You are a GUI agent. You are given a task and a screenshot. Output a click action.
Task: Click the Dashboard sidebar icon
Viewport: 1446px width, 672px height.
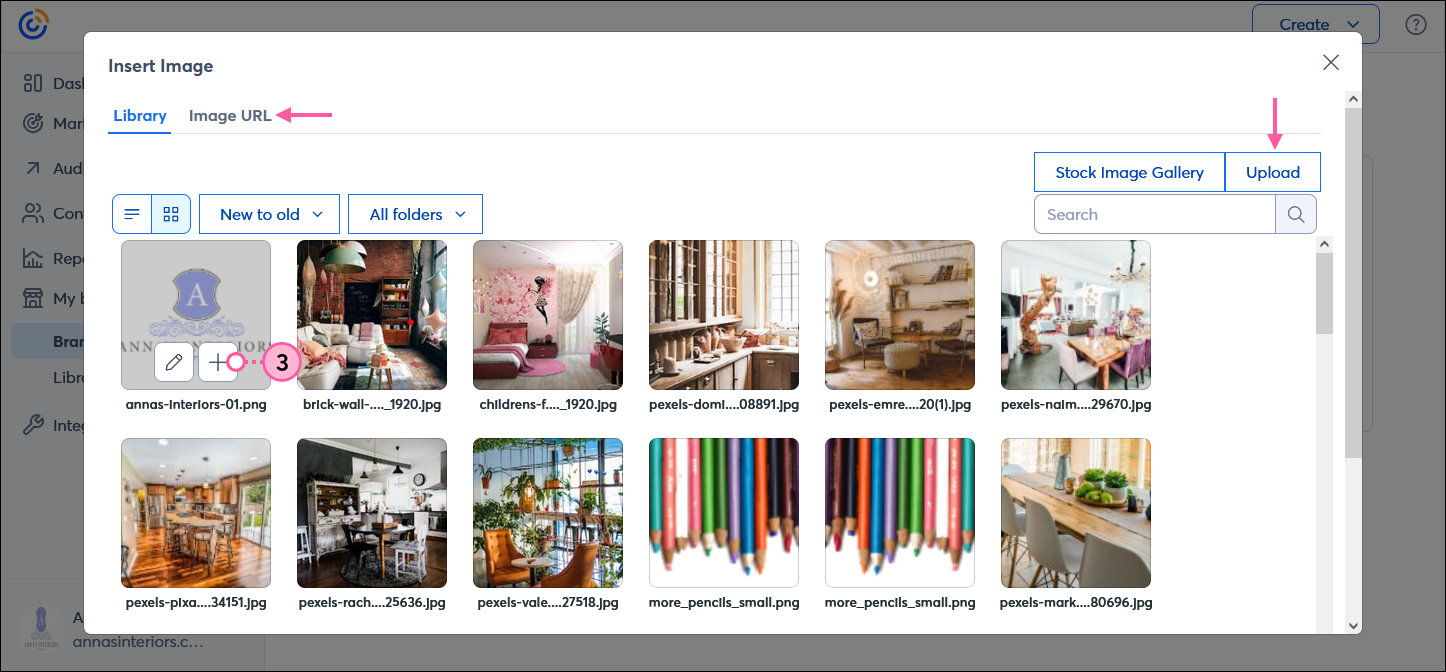[x=33, y=83]
